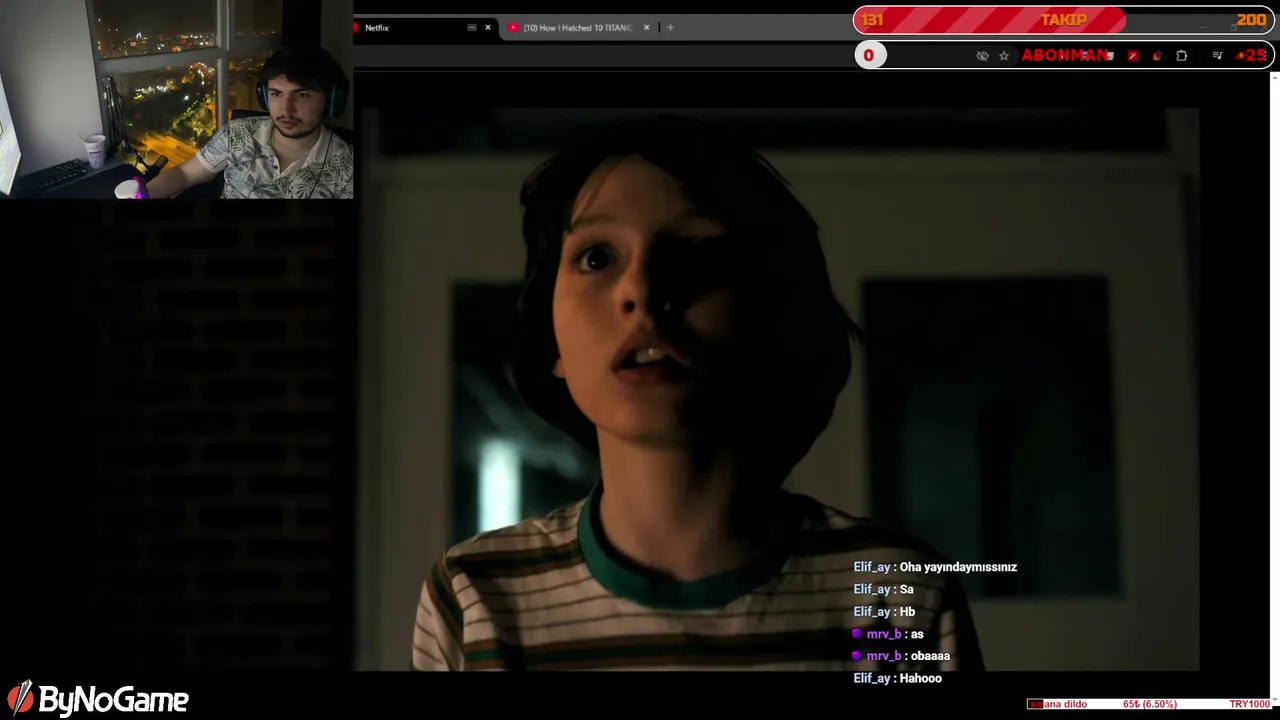Click the purple badge beside 'obaaaa'

pos(857,656)
